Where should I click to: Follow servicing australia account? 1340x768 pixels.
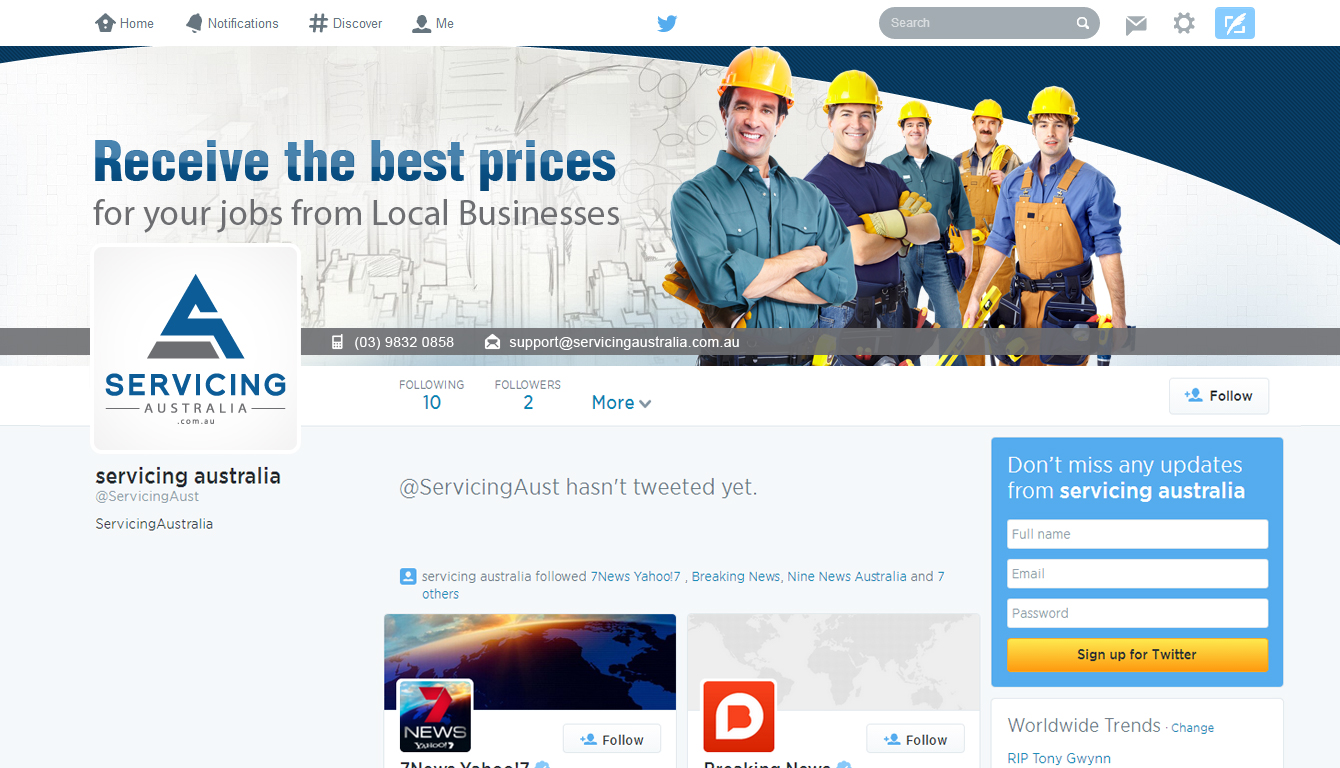pyautogui.click(x=1218, y=395)
